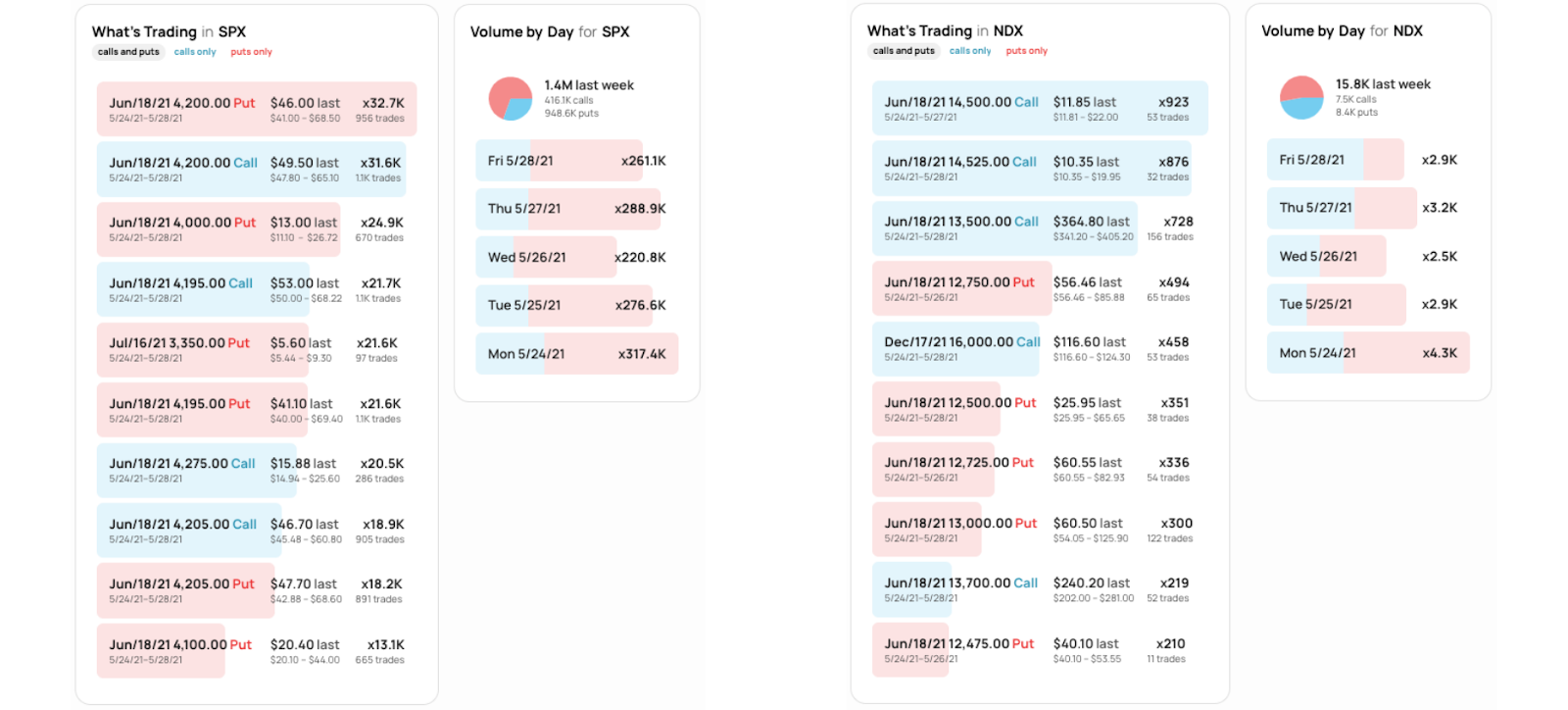Click the NDX Jun/18/21 13,700.00 Call entry

[x=1039, y=589]
